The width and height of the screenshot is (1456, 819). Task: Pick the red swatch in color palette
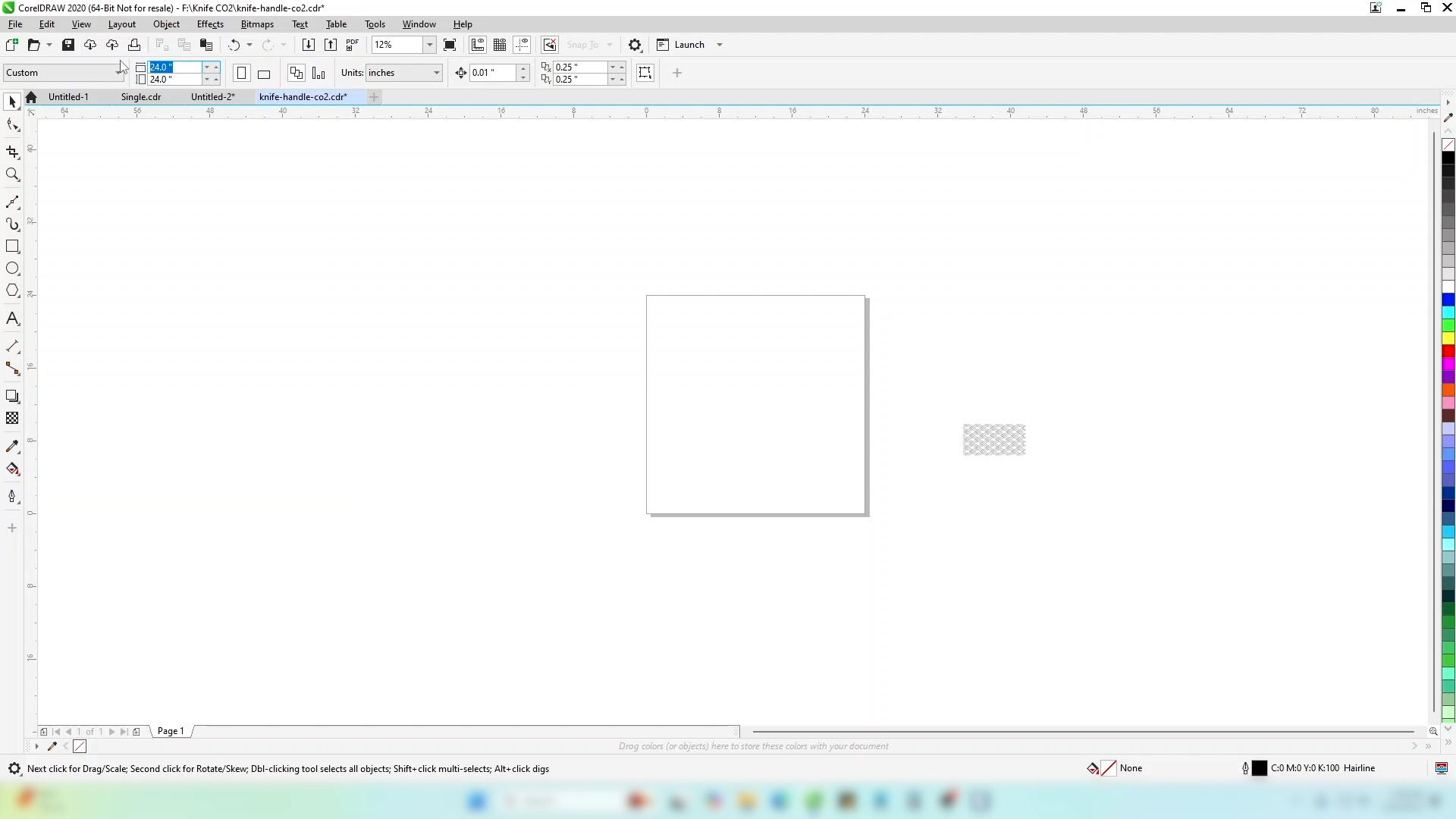click(x=1448, y=351)
